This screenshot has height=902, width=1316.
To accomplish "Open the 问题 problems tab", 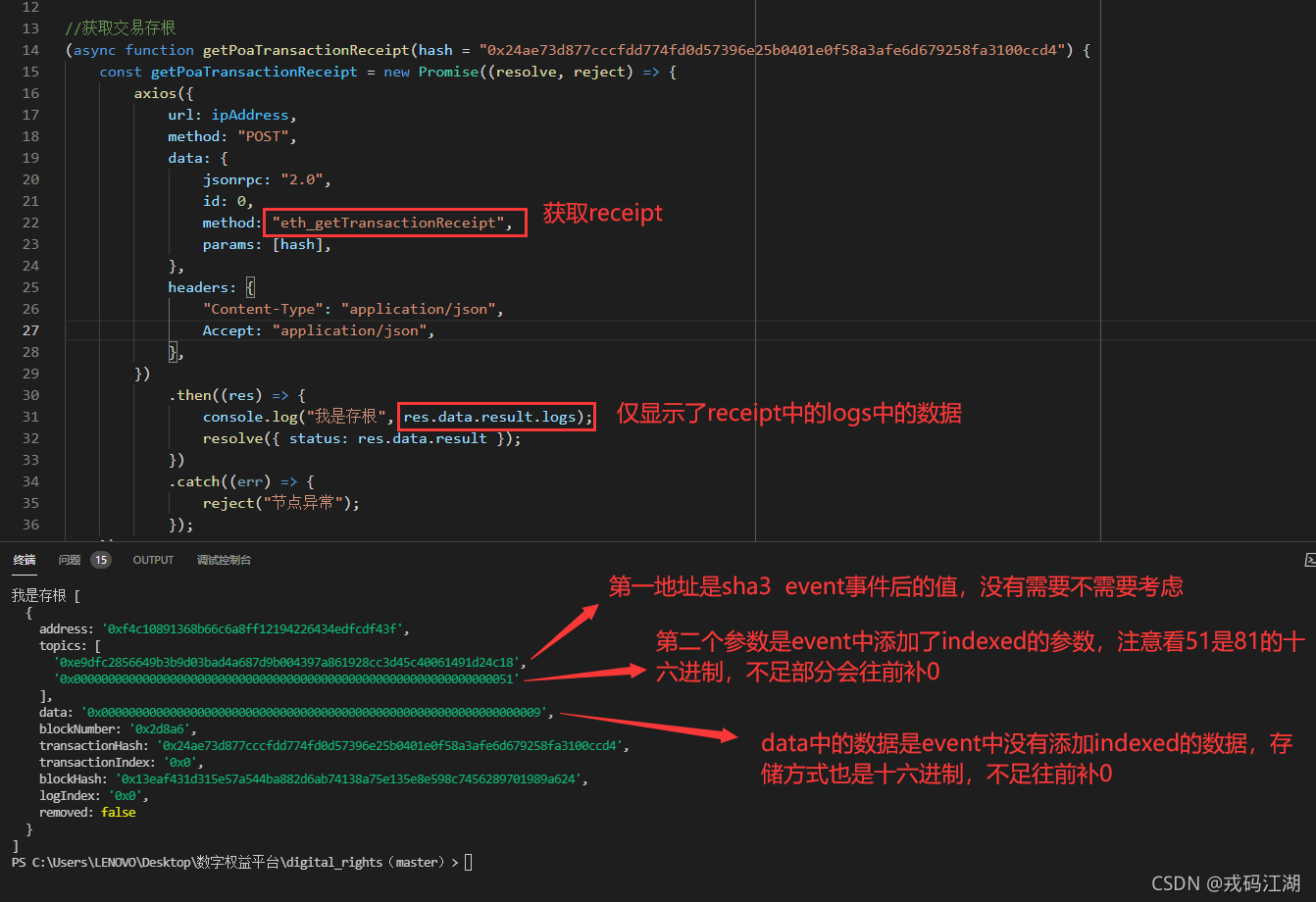I will (69, 560).
